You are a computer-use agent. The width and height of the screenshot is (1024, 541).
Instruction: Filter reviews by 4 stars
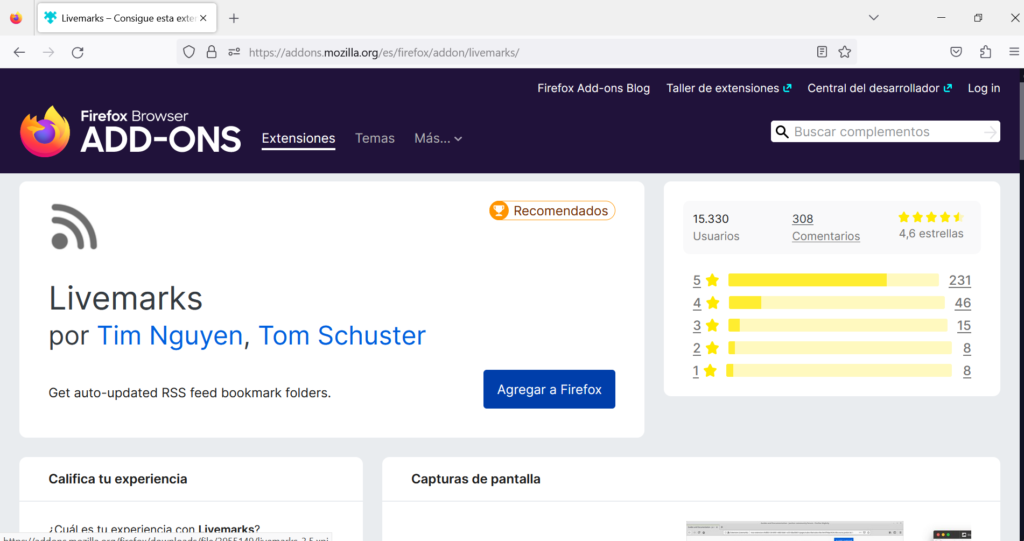pyautogui.click(x=706, y=303)
